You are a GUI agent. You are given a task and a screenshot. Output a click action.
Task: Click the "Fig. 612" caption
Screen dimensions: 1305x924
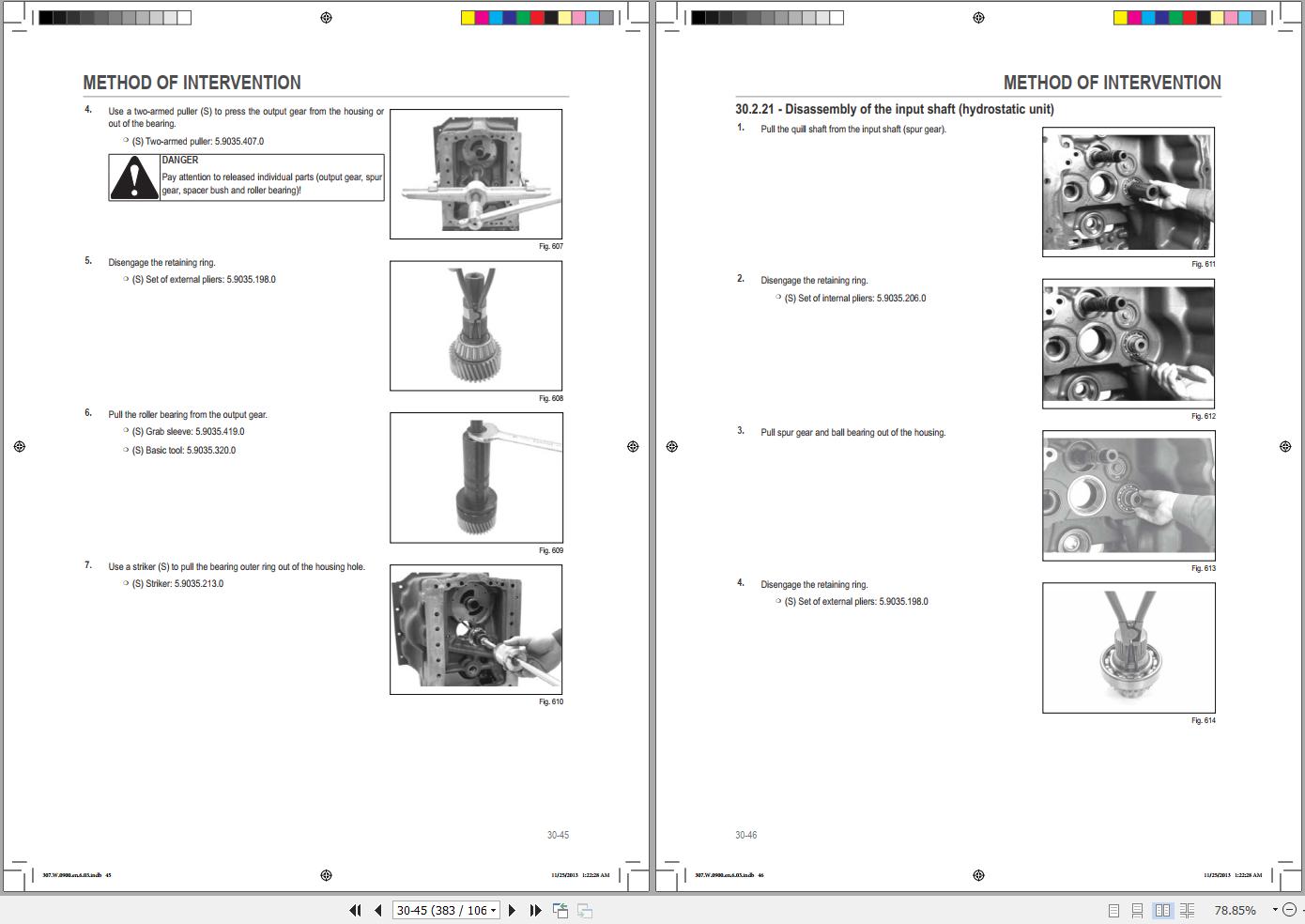[x=1204, y=417]
